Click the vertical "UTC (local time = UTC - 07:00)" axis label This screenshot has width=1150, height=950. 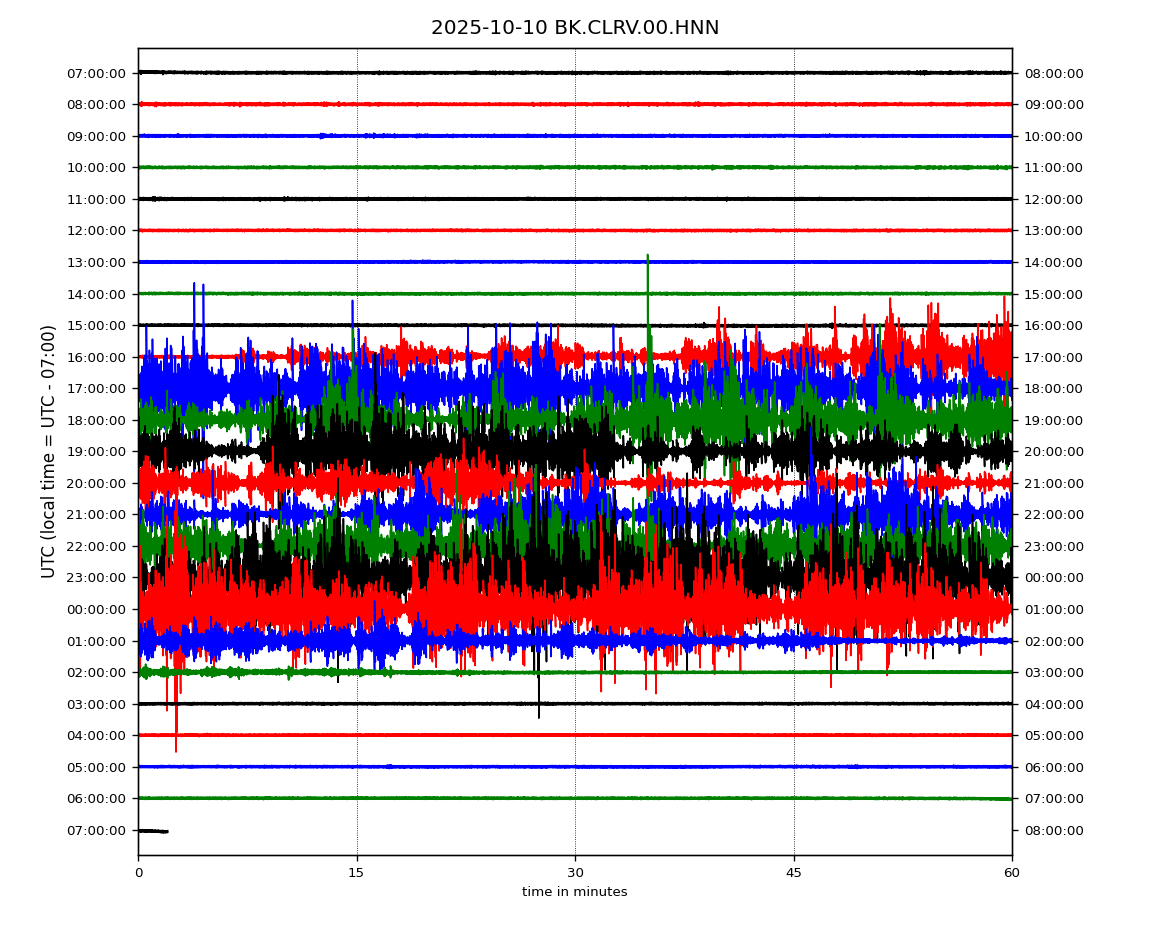click(x=49, y=451)
